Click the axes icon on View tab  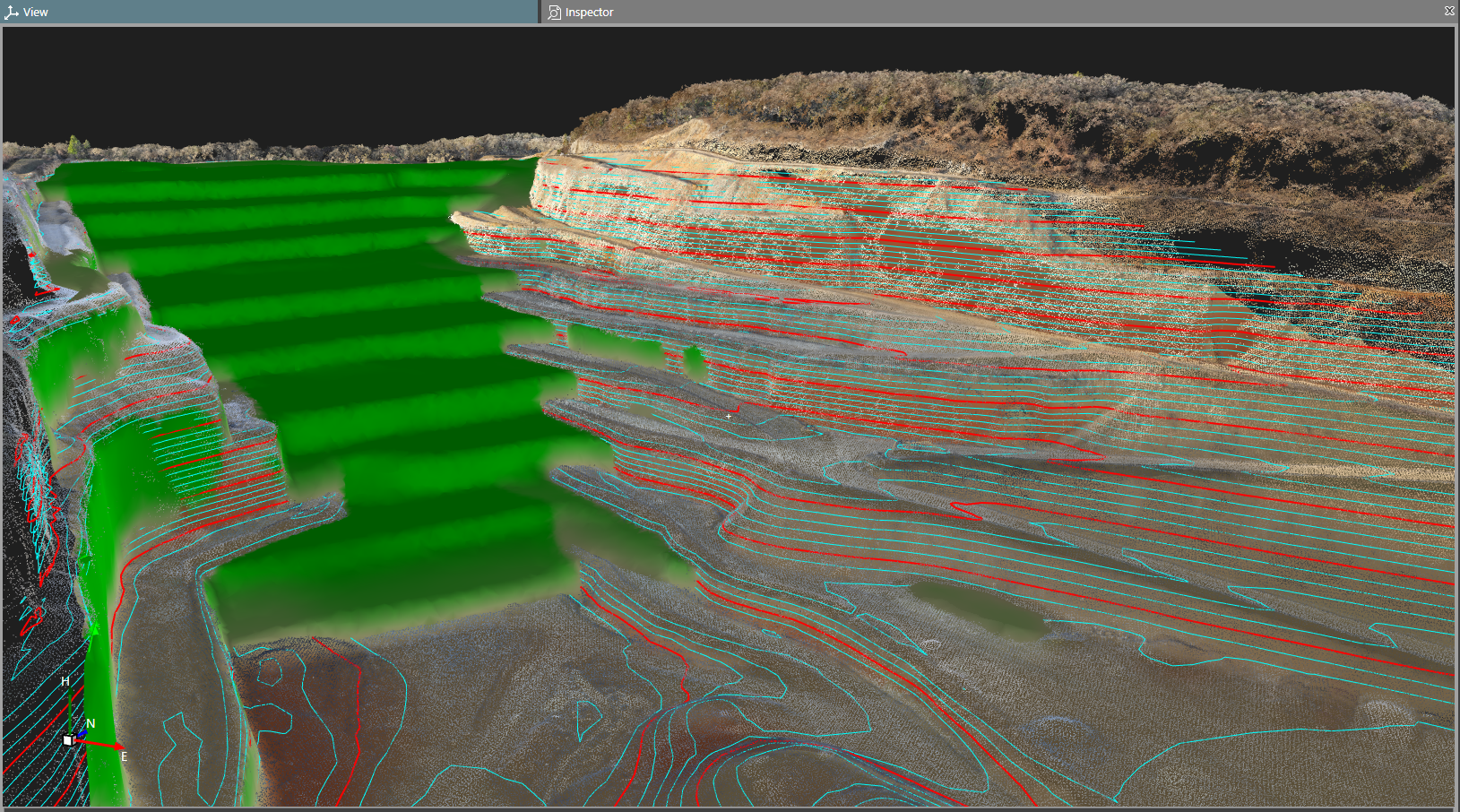coord(12,13)
